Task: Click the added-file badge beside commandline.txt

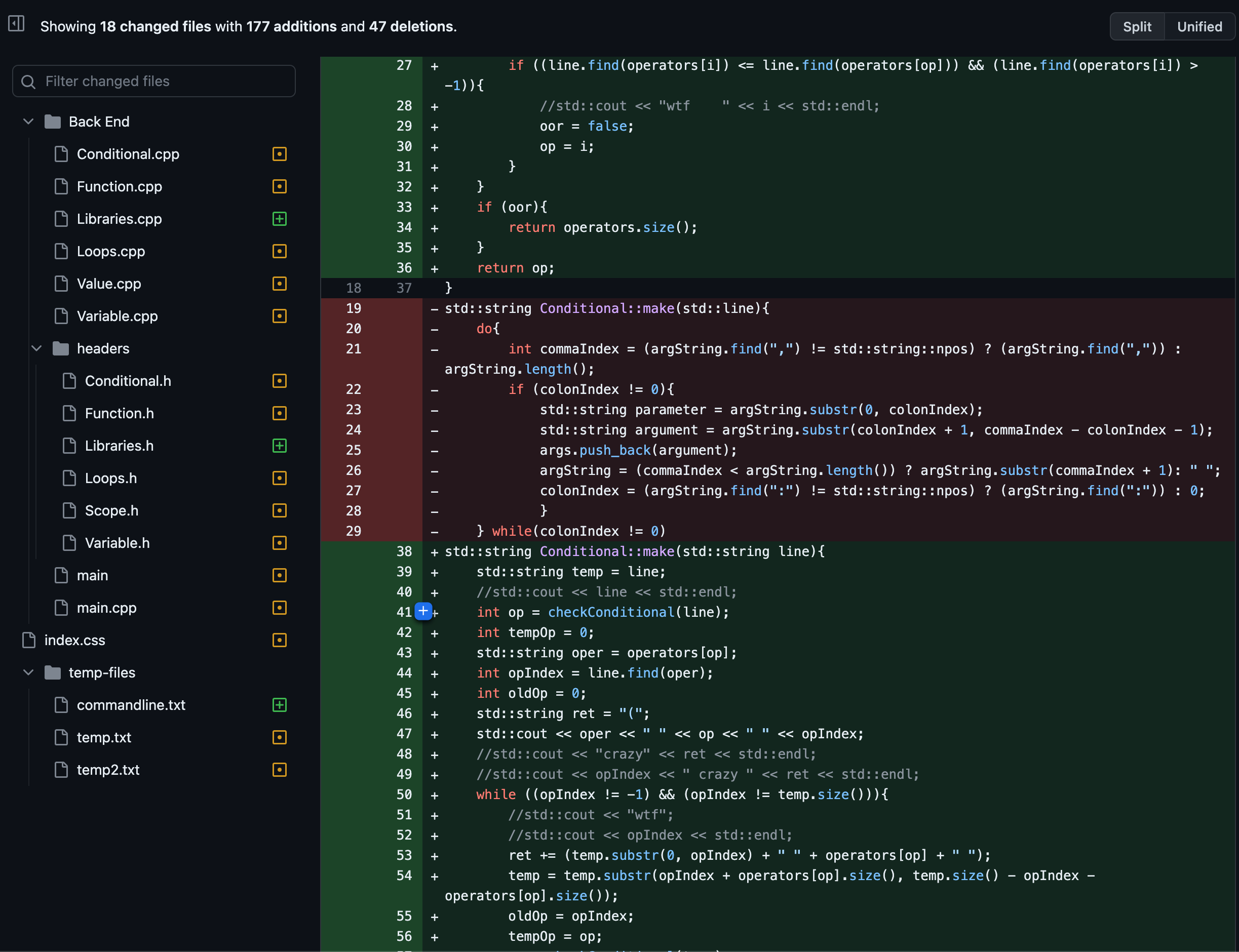Action: pos(280,705)
